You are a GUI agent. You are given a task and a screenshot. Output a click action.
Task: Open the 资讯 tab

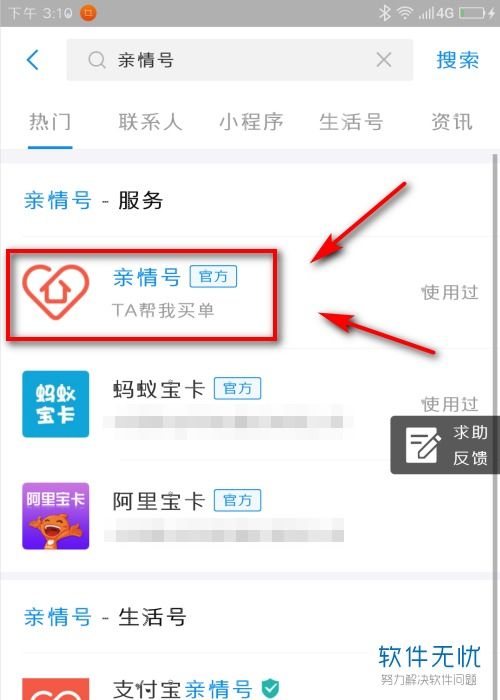(452, 122)
